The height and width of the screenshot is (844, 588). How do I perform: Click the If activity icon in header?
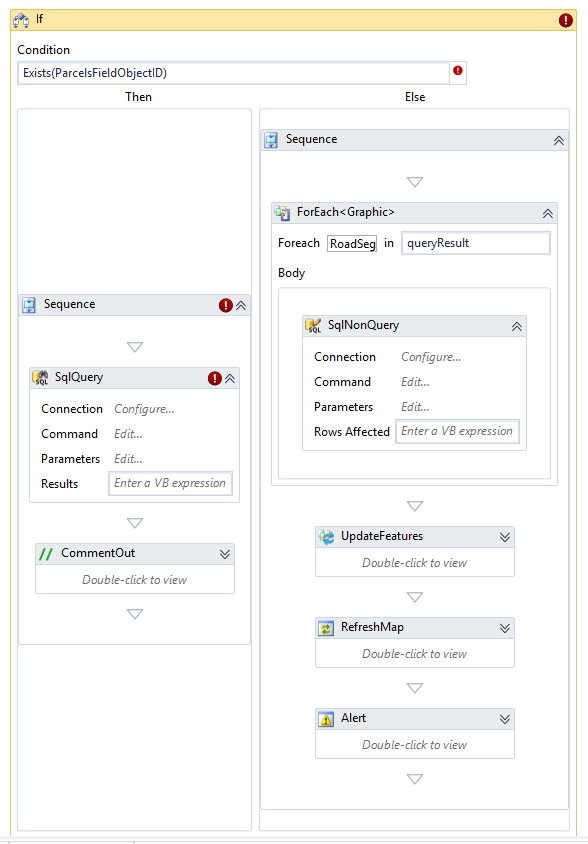21,20
